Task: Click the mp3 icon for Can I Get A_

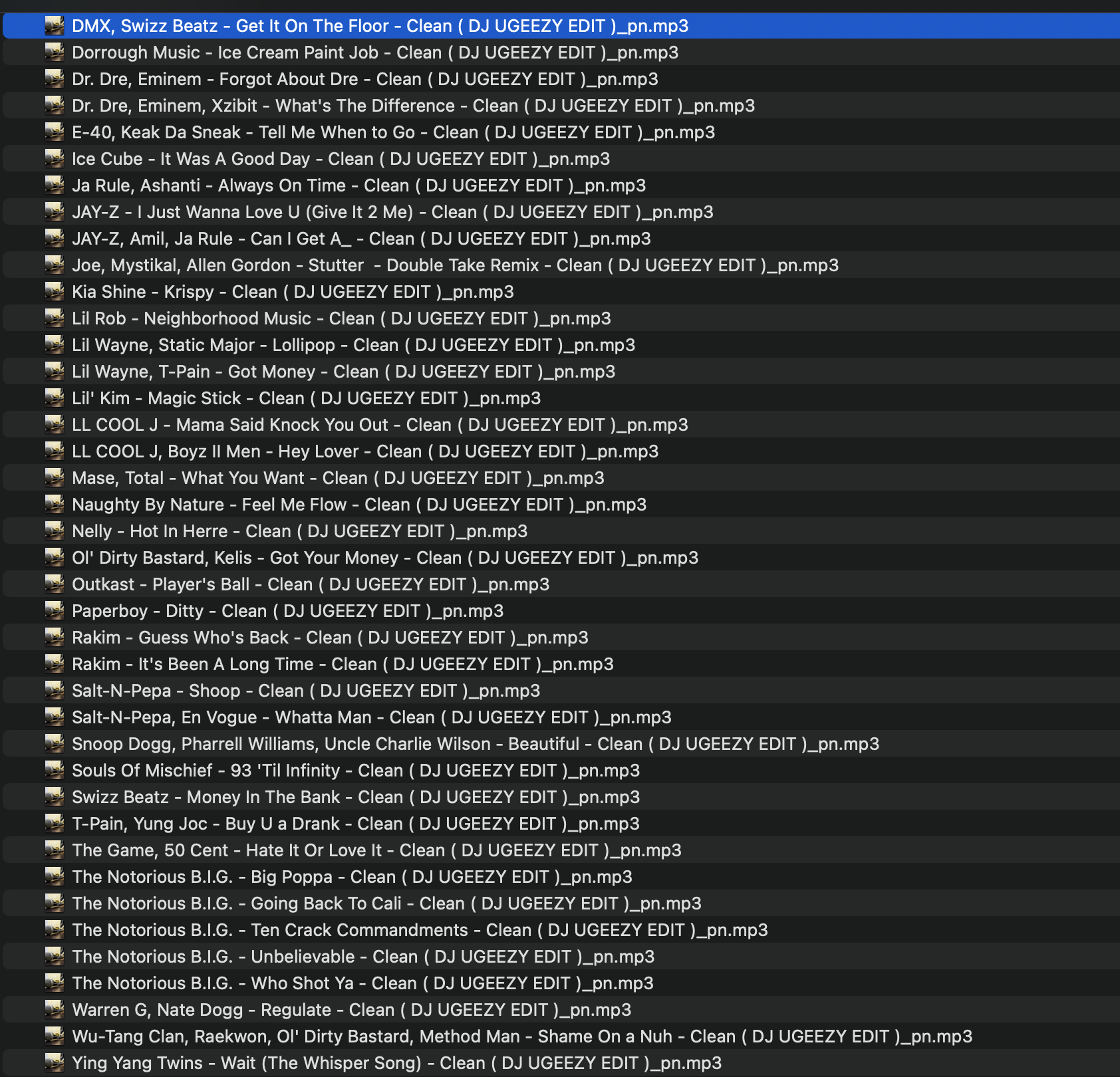Action: point(55,239)
